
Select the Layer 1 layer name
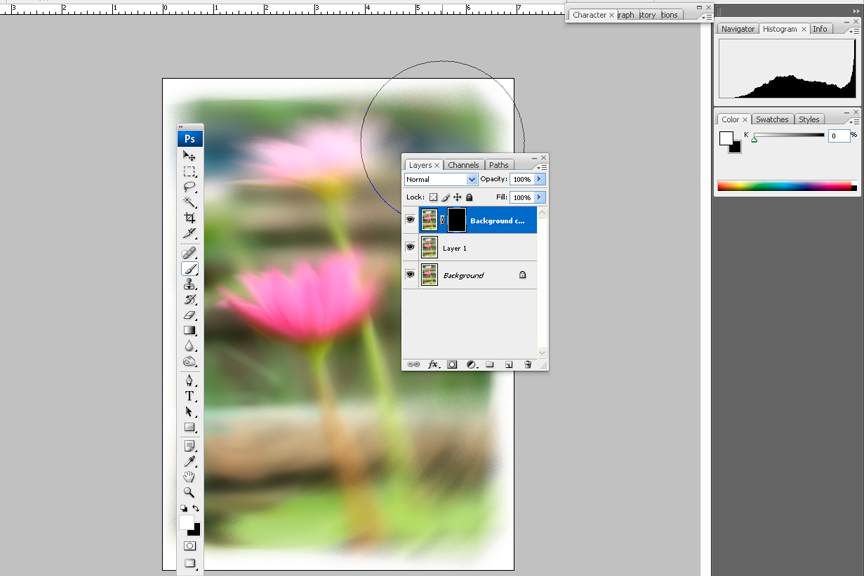pos(455,248)
